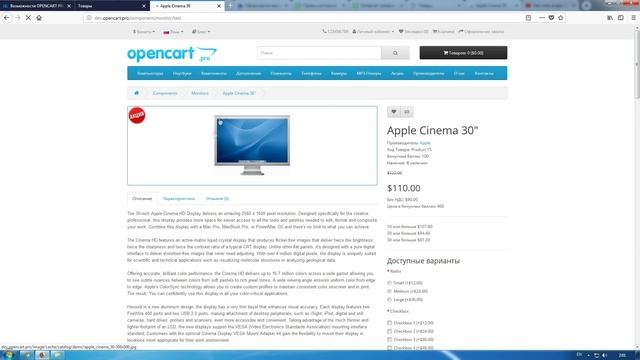Screen dimensions: 640x360
Task: Open the language (Язык) dropdown with flag
Action: 173,32
